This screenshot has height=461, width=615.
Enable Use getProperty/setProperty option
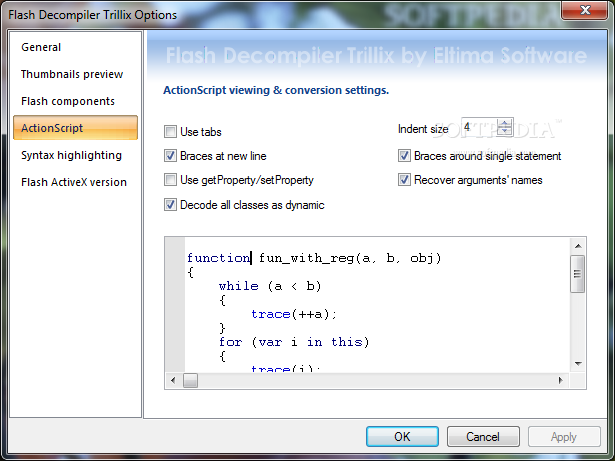(x=170, y=180)
